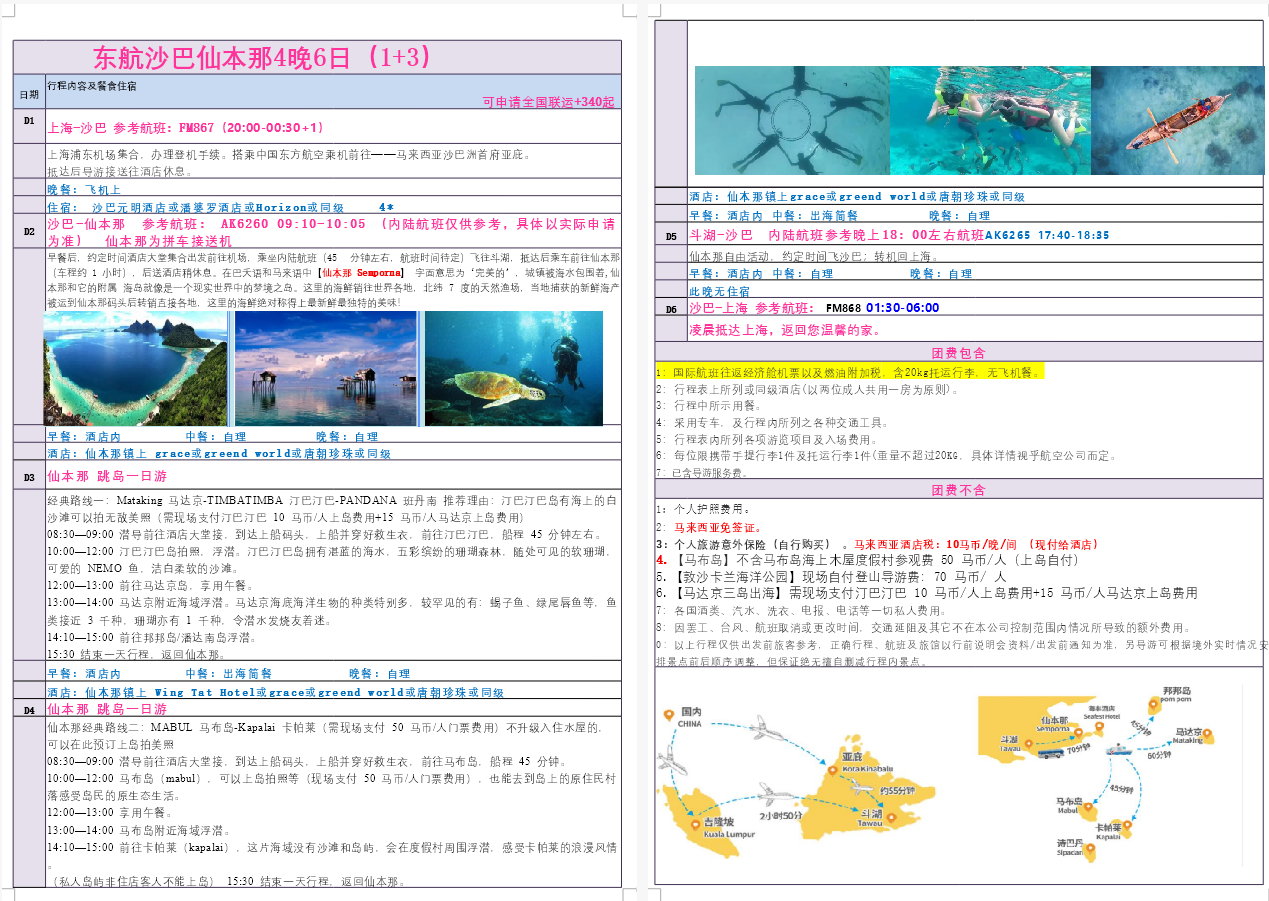Click the Kota Kinabalu 亚庇 map pin

coord(830,771)
